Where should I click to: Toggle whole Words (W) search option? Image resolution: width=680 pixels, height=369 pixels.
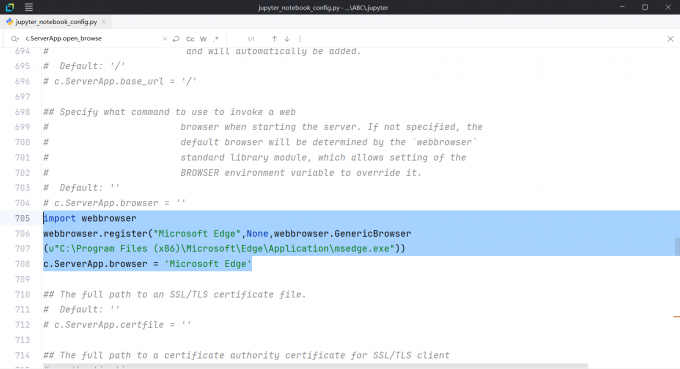[203, 39]
